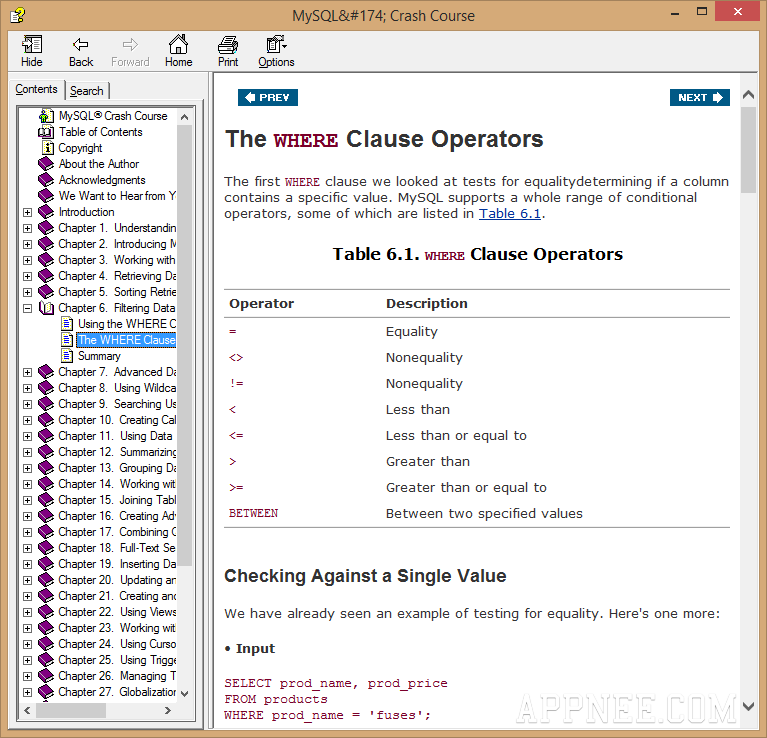Click contents tree scroll-down arrow

click(x=184, y=693)
